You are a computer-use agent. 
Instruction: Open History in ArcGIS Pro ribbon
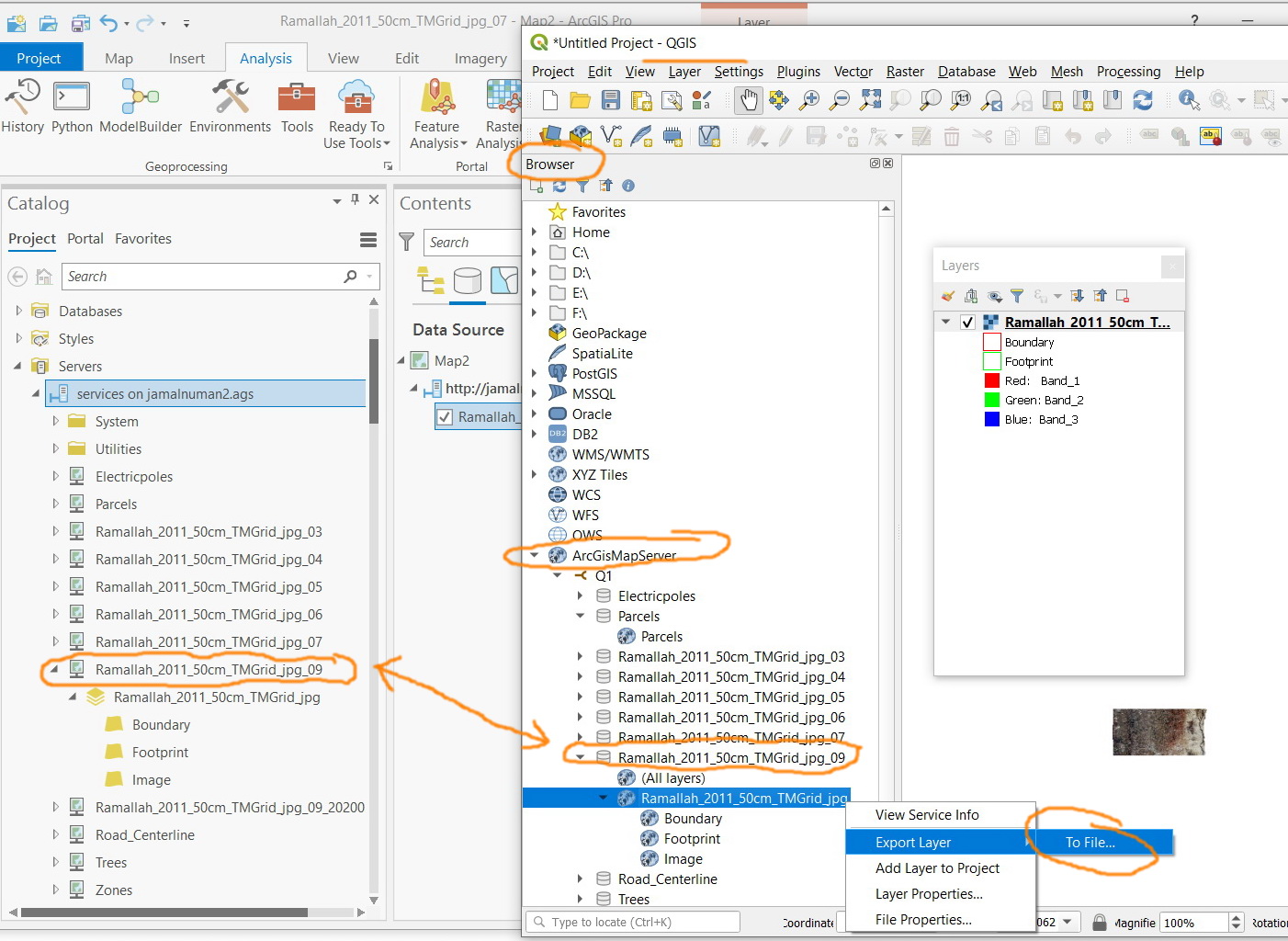23,106
